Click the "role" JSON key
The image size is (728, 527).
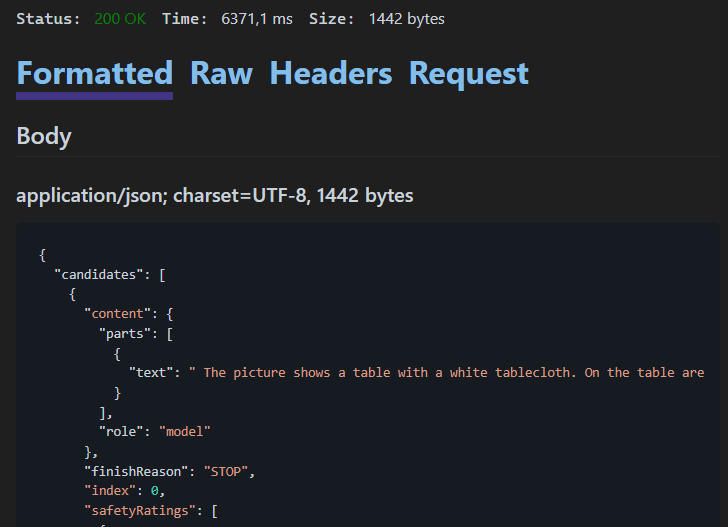pyautogui.click(x=121, y=432)
